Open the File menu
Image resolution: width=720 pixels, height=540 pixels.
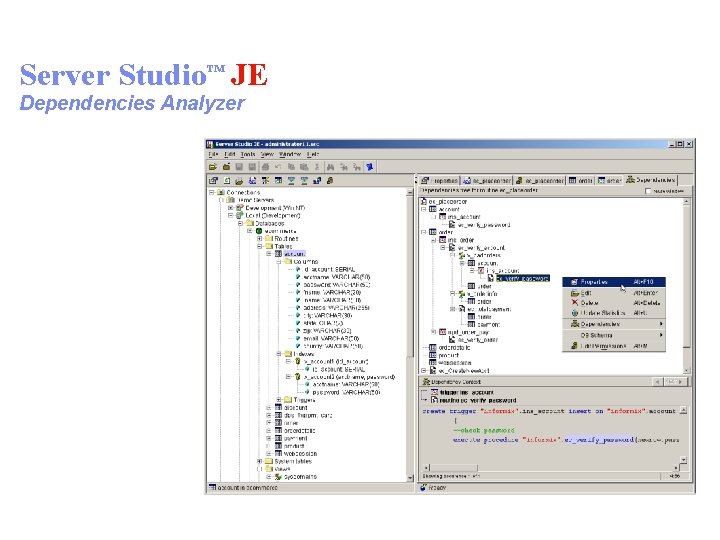coord(214,154)
